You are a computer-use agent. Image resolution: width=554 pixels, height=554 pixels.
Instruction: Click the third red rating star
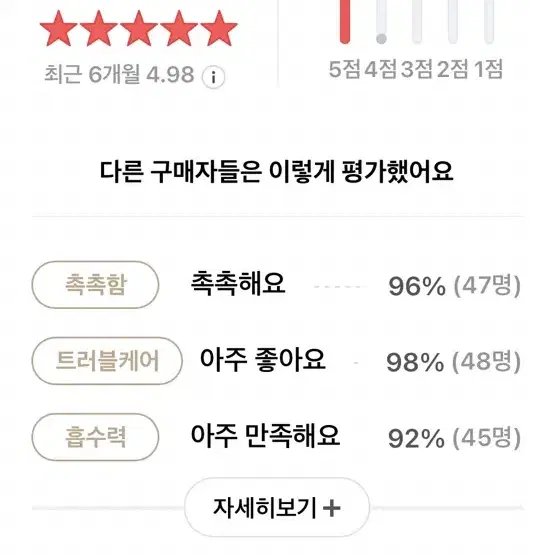[x=139, y=29]
